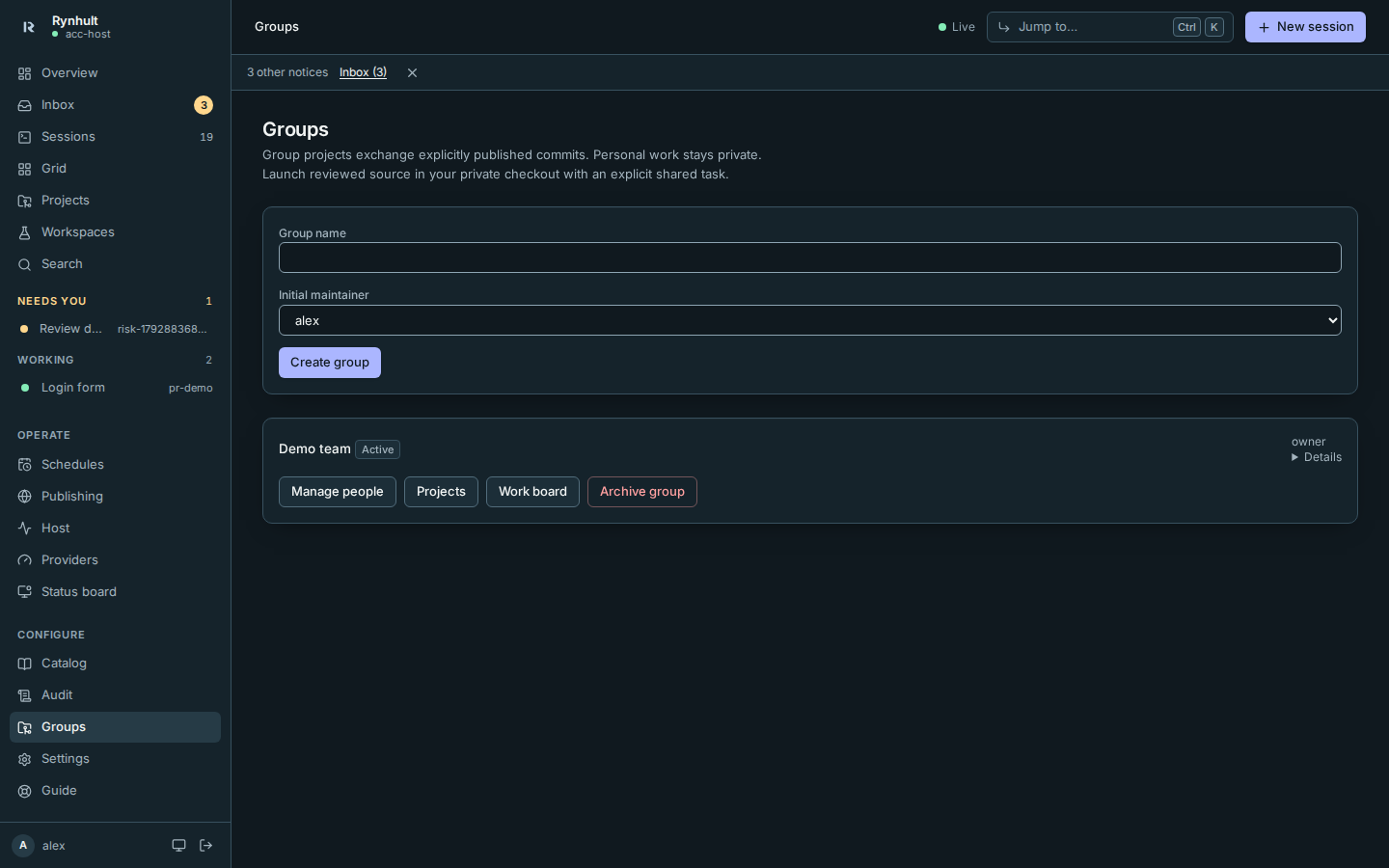Open the Demo team Work board
Viewport: 1389px width, 868px height.
click(x=532, y=492)
